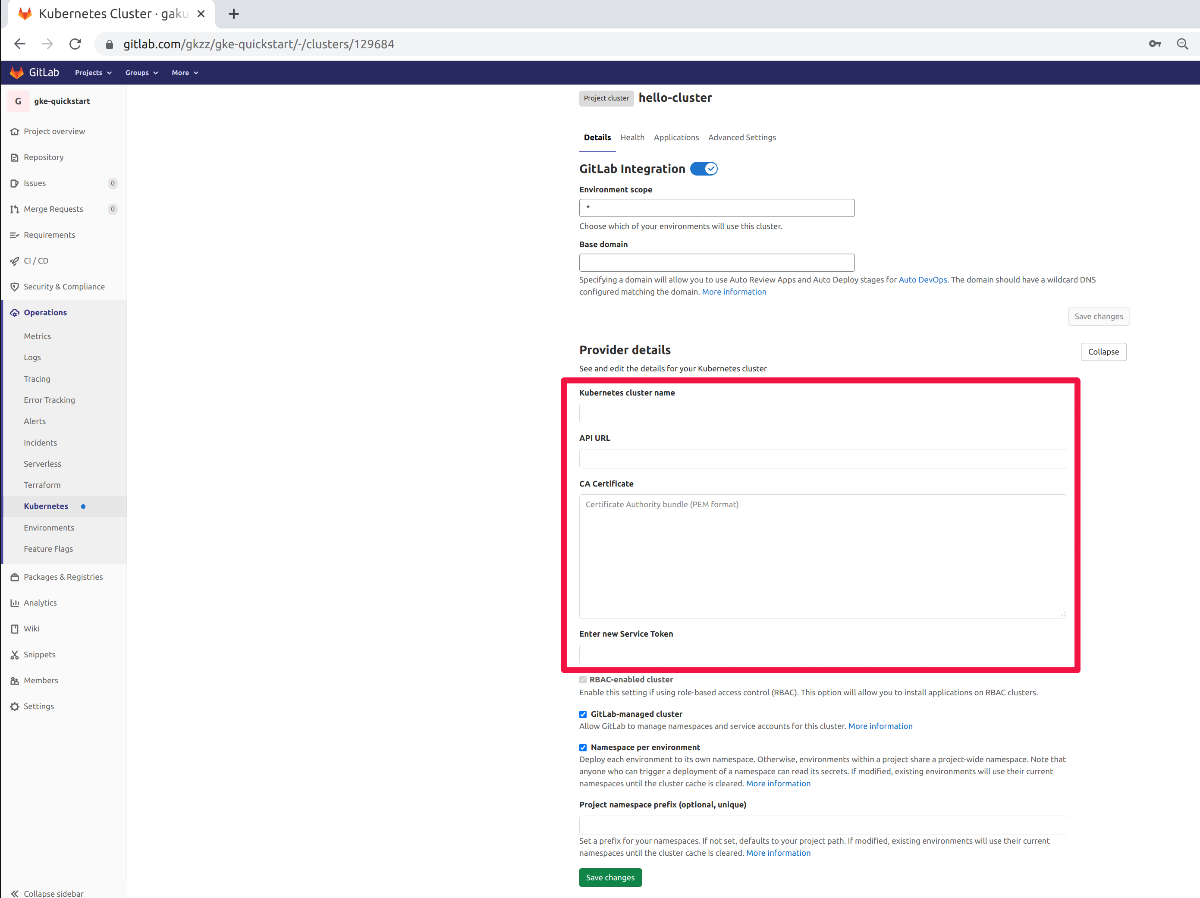Screen dimensions: 1200x898
Task: Click the GitLab fox logo
Action: pos(17,73)
